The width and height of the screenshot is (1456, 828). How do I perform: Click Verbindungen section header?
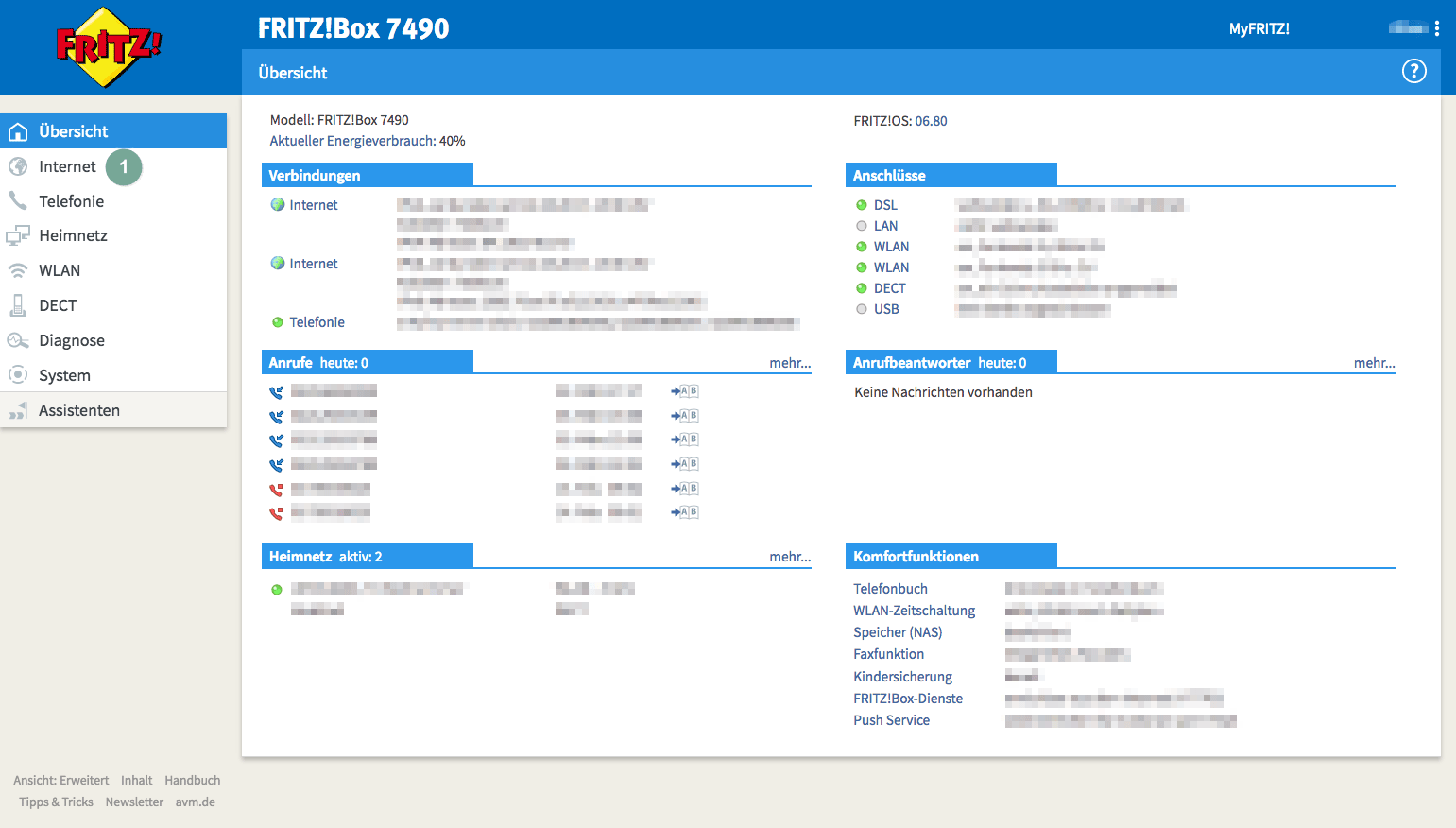(367, 175)
